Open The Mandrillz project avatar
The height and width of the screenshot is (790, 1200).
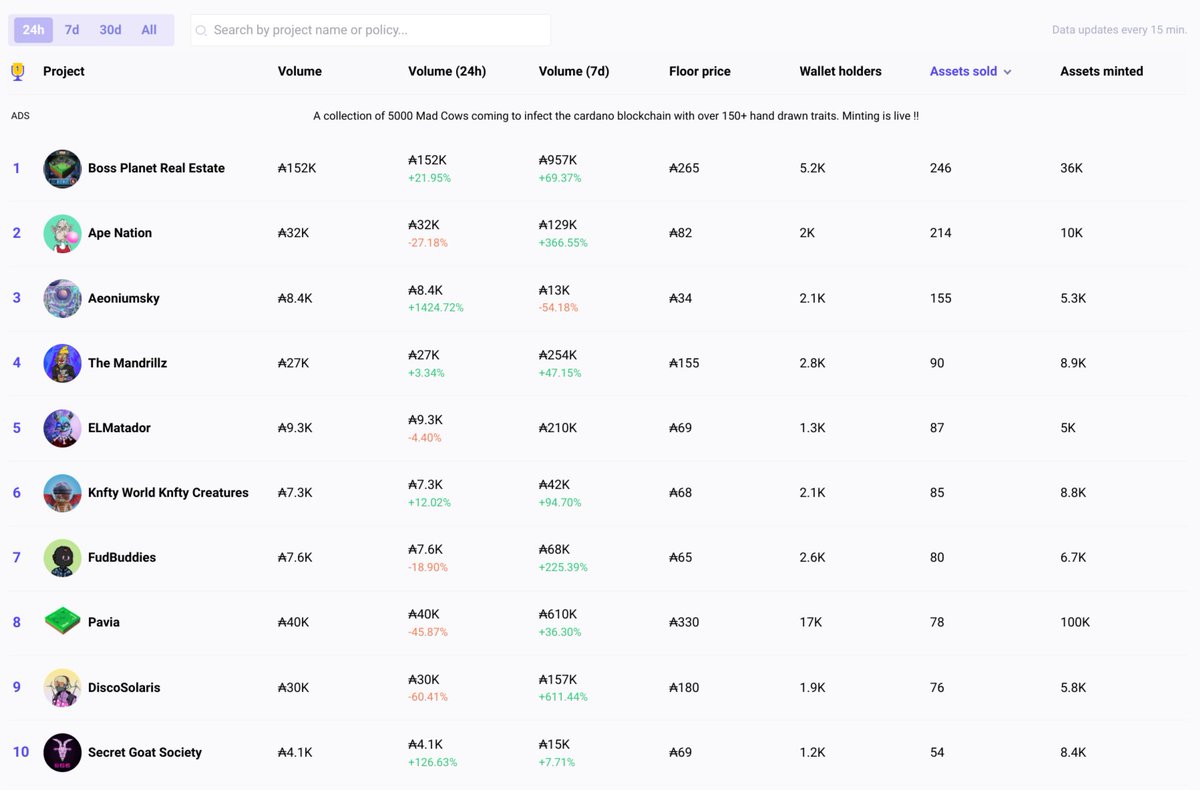(x=62, y=363)
